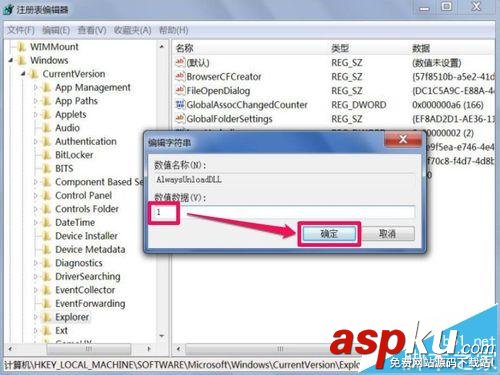Click the BITS folder icon
This screenshot has height=375, width=500.
(x=47, y=169)
